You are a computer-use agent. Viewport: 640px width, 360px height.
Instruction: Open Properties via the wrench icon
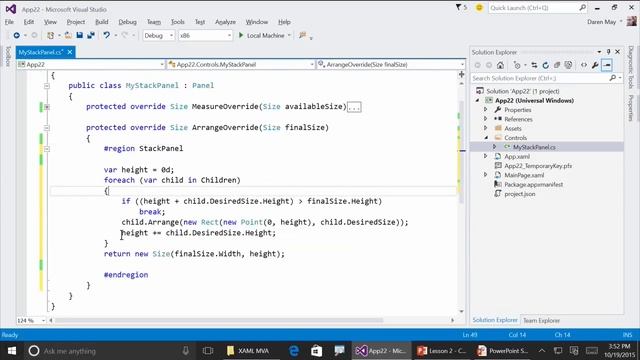coord(595,65)
